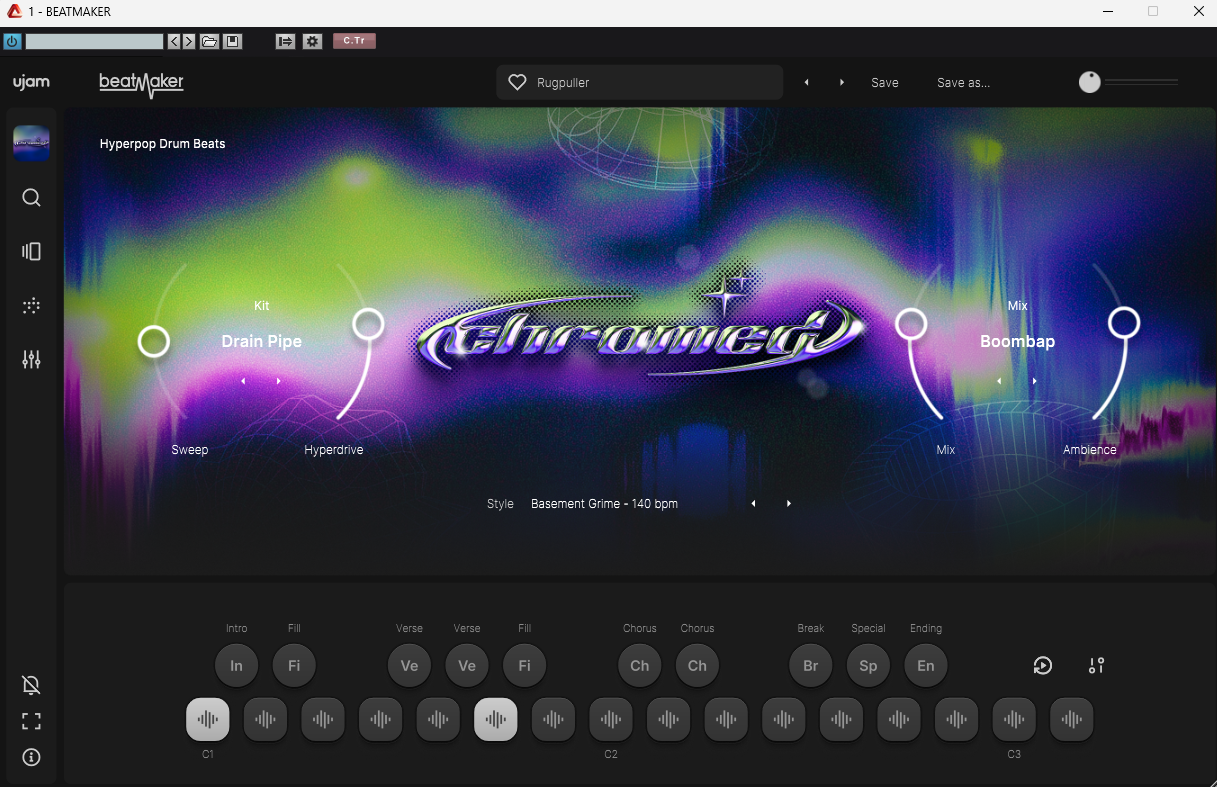This screenshot has width=1217, height=787.
Task: Click the Sweep knob
Action: [153, 342]
